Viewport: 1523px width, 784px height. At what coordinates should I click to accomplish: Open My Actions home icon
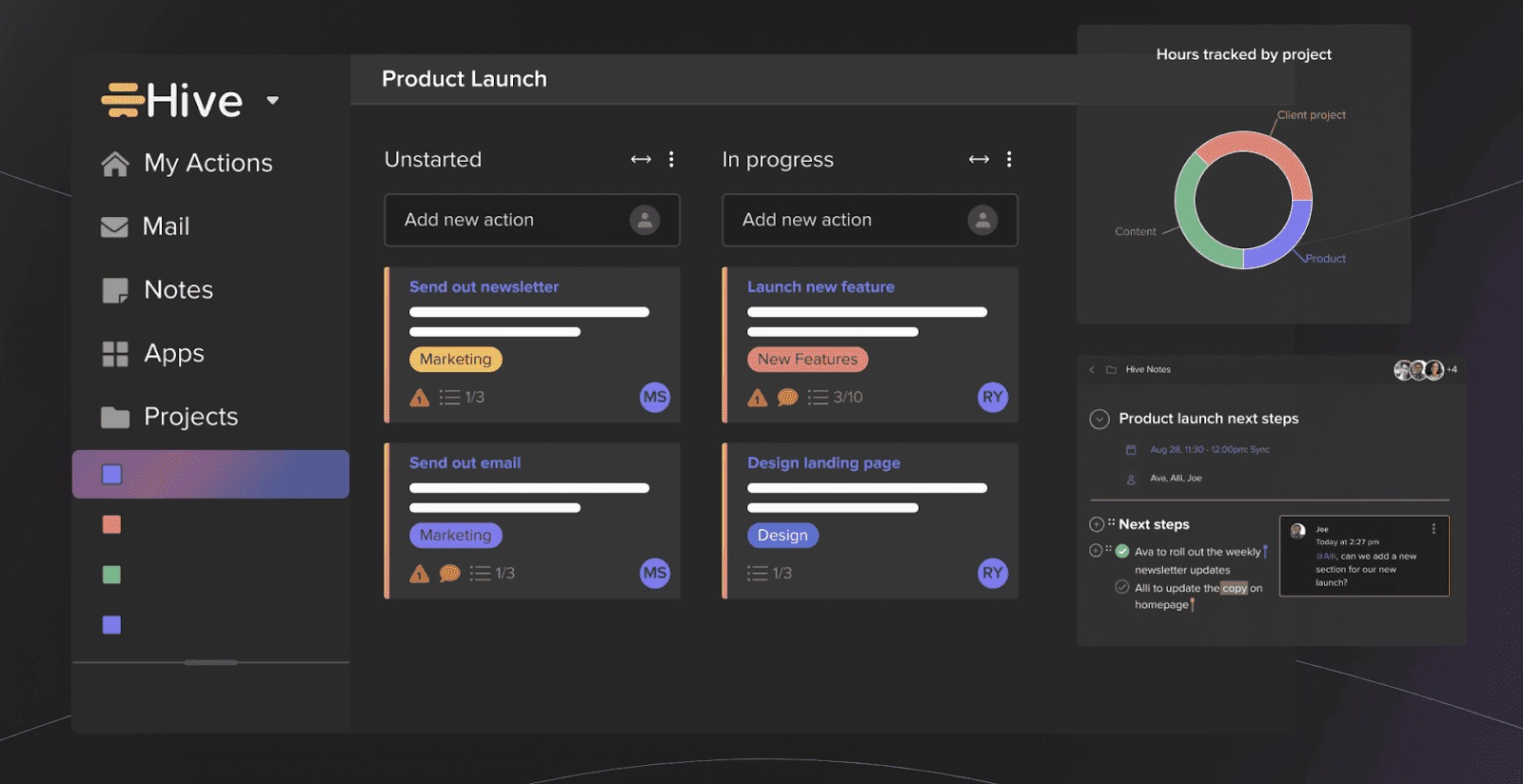pos(115,165)
